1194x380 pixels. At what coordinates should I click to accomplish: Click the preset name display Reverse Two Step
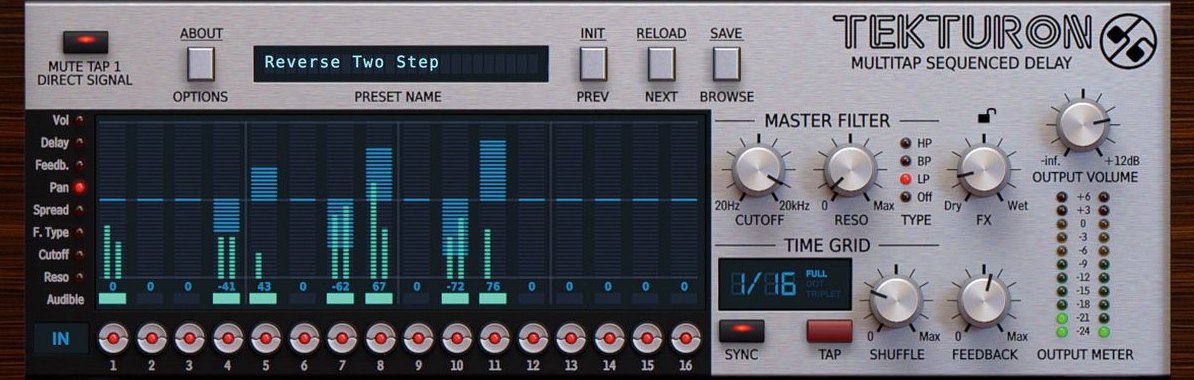[401, 64]
